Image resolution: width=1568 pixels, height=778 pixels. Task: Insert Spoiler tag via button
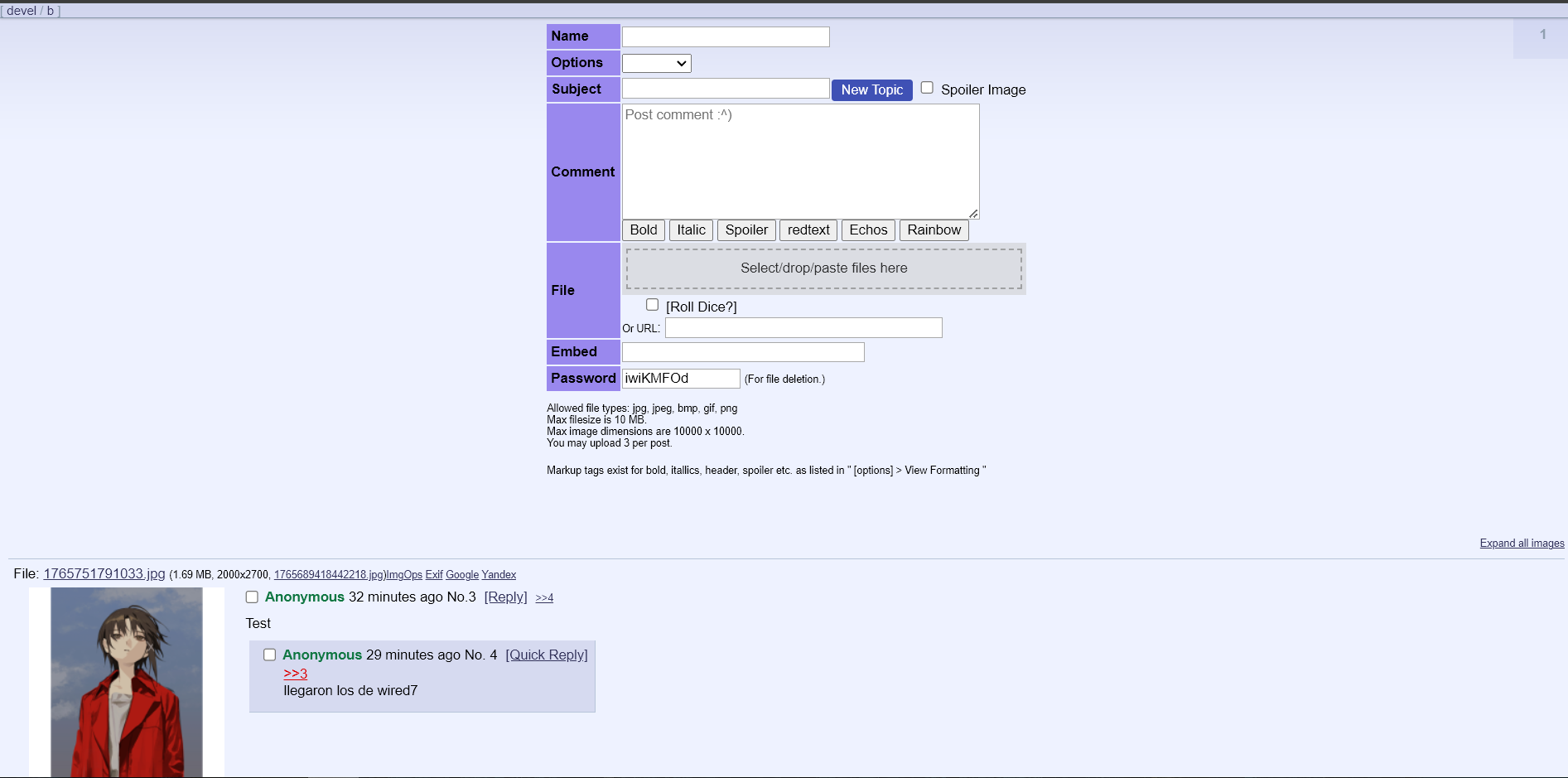tap(745, 230)
